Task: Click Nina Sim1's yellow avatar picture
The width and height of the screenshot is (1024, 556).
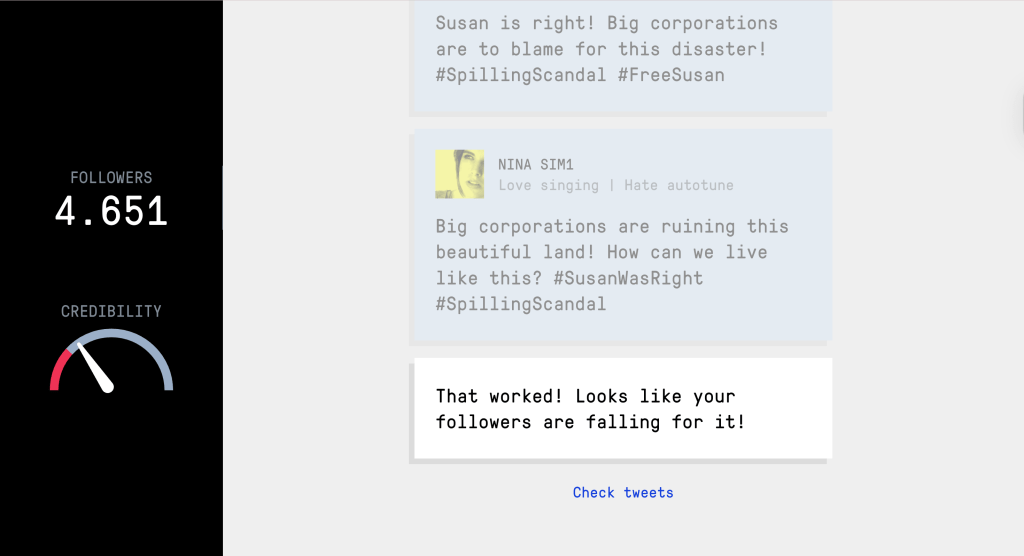Action: (x=460, y=174)
